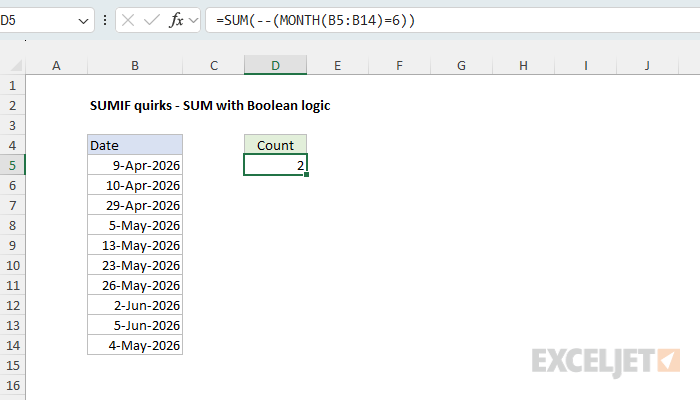
Task: Select the Date header cell
Action: [x=135, y=146]
